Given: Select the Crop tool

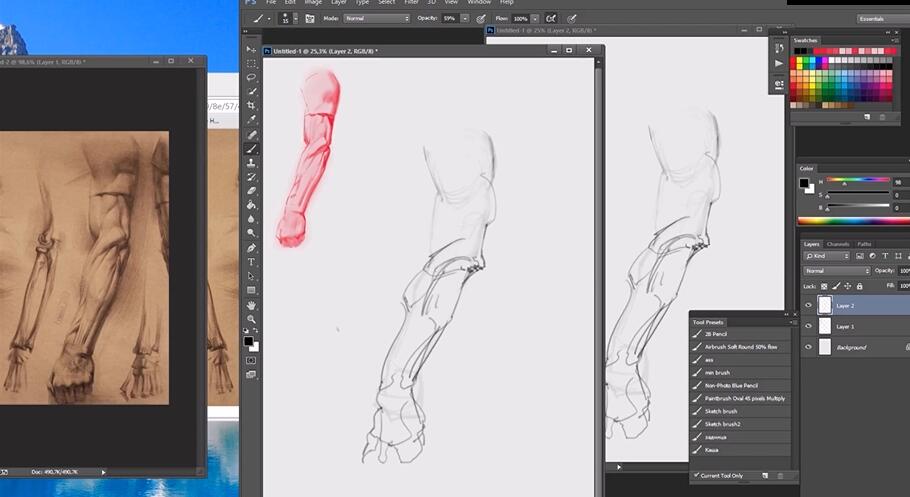Looking at the screenshot, I should 251,106.
